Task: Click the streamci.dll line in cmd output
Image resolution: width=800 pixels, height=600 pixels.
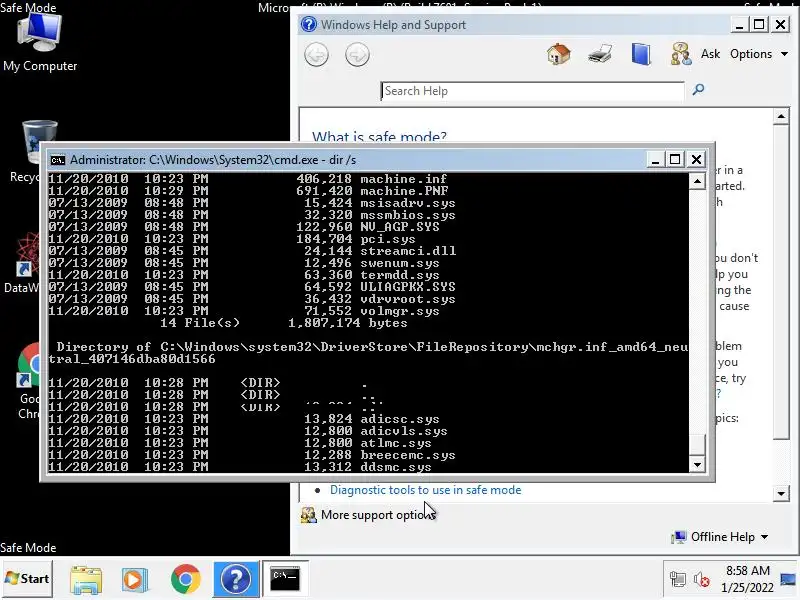Action: [x=252, y=251]
